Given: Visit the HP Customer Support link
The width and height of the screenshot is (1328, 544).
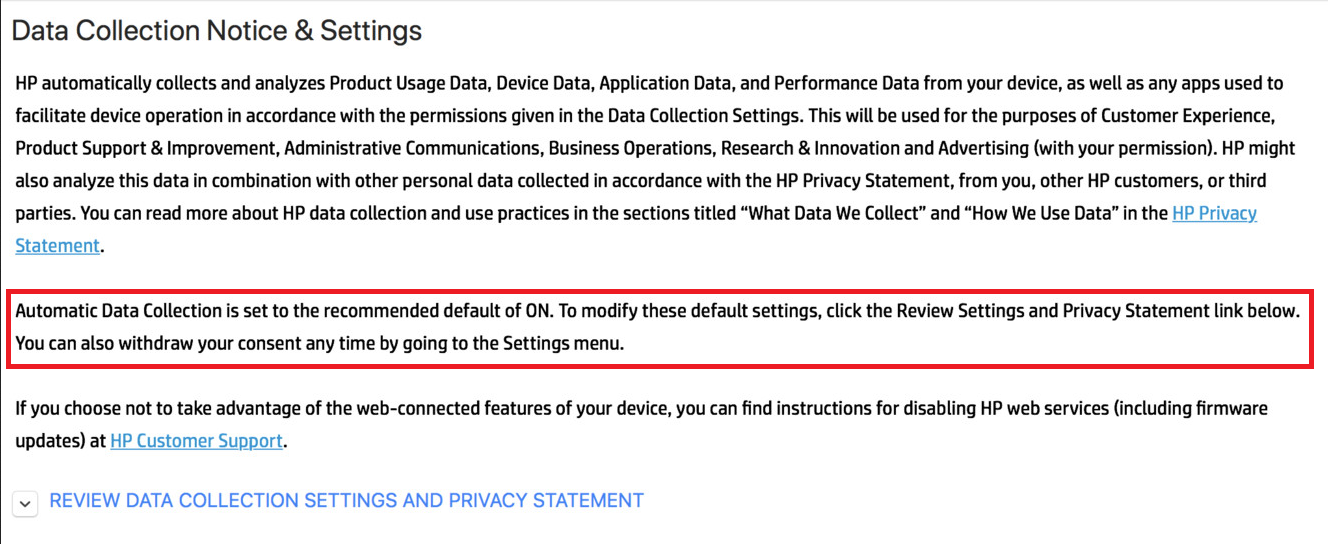Looking at the screenshot, I should [196, 440].
